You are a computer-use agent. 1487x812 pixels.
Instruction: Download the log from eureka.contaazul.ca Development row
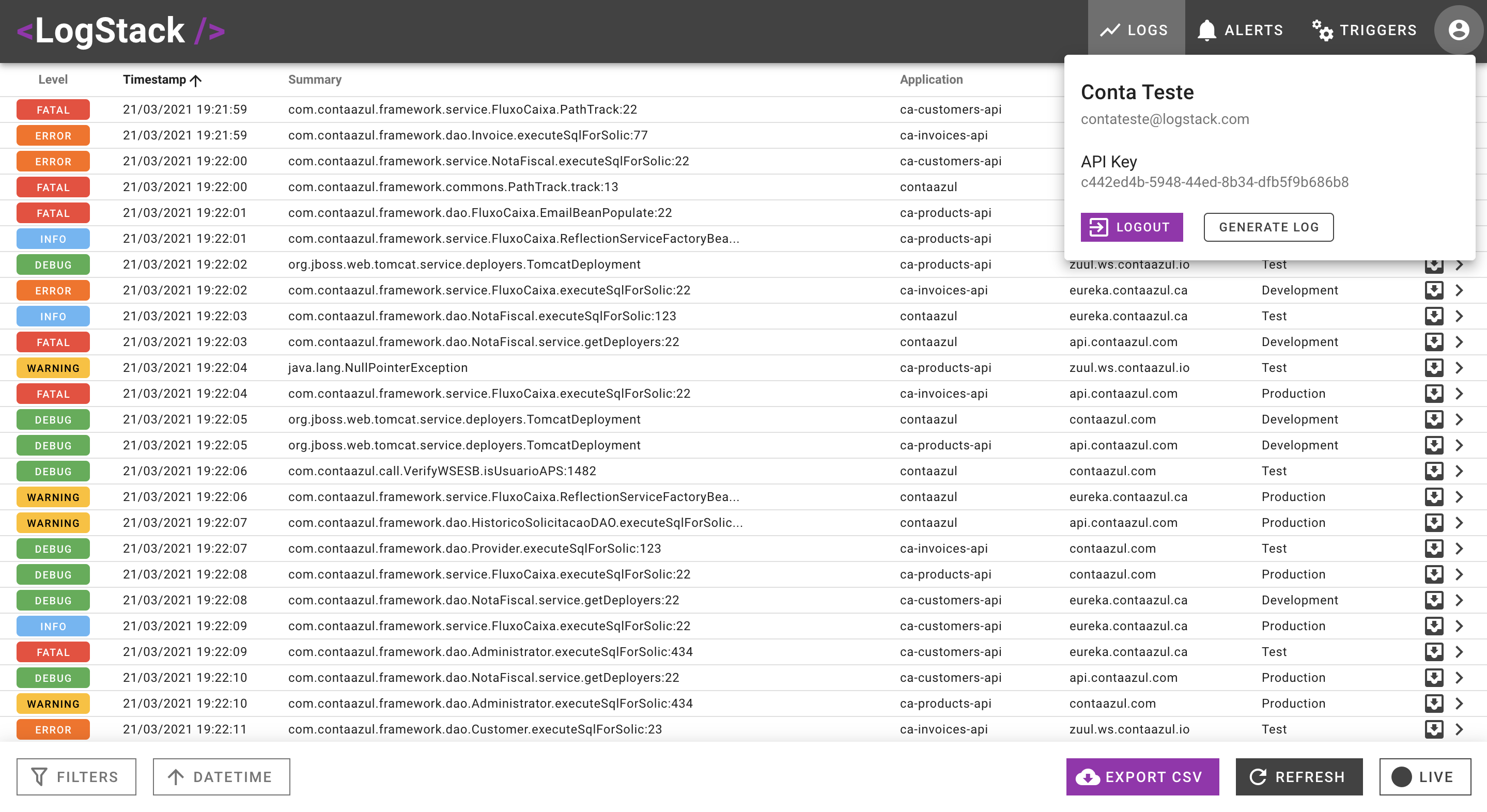tap(1433, 290)
